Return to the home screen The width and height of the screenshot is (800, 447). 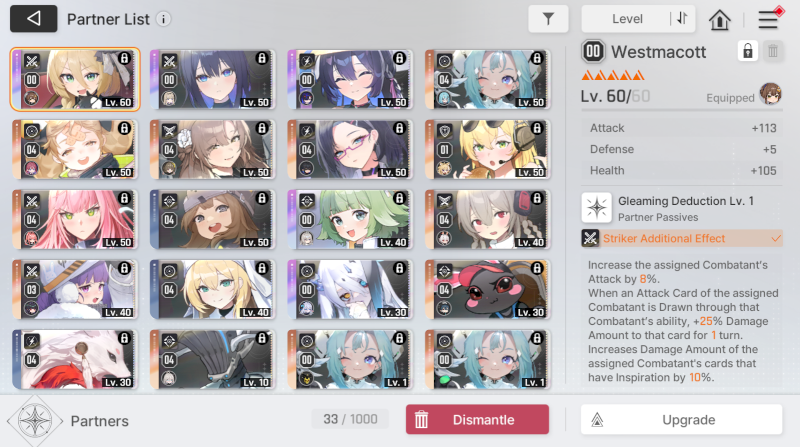coord(719,20)
